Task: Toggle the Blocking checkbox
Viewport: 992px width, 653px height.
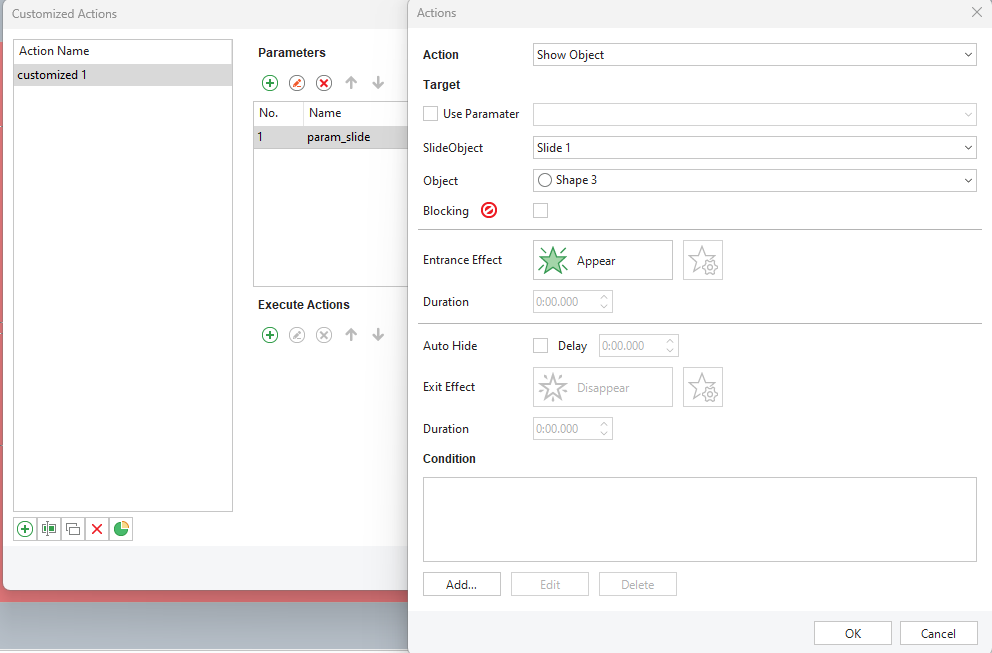Action: click(540, 210)
